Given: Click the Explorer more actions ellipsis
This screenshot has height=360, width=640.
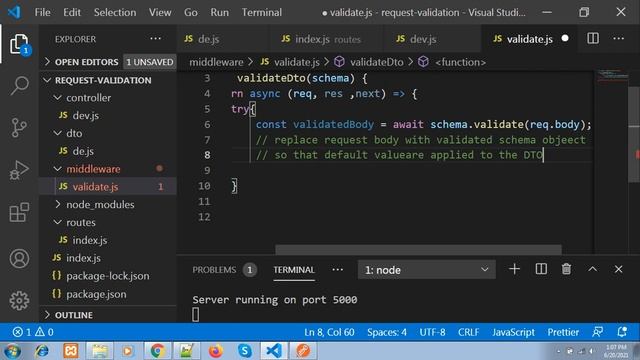Looking at the screenshot, I should tap(156, 39).
